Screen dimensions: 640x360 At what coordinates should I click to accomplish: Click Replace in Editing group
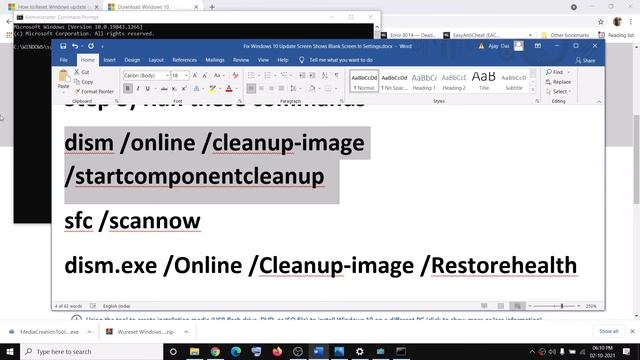558,82
